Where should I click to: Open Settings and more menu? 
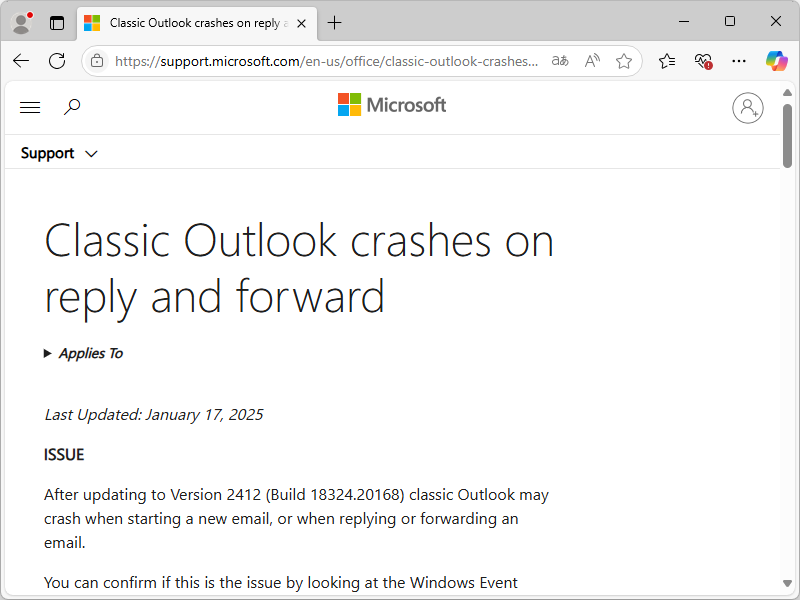(739, 61)
